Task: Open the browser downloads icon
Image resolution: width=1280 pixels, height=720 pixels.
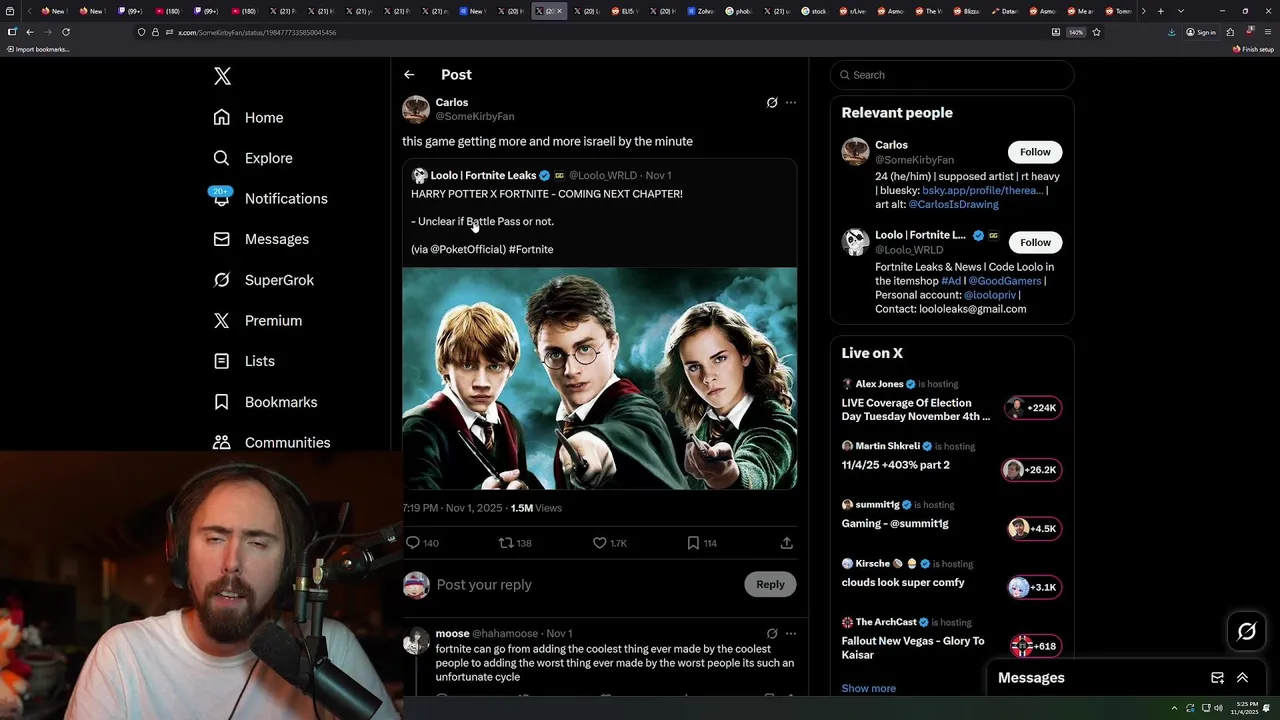Action: tap(1171, 32)
